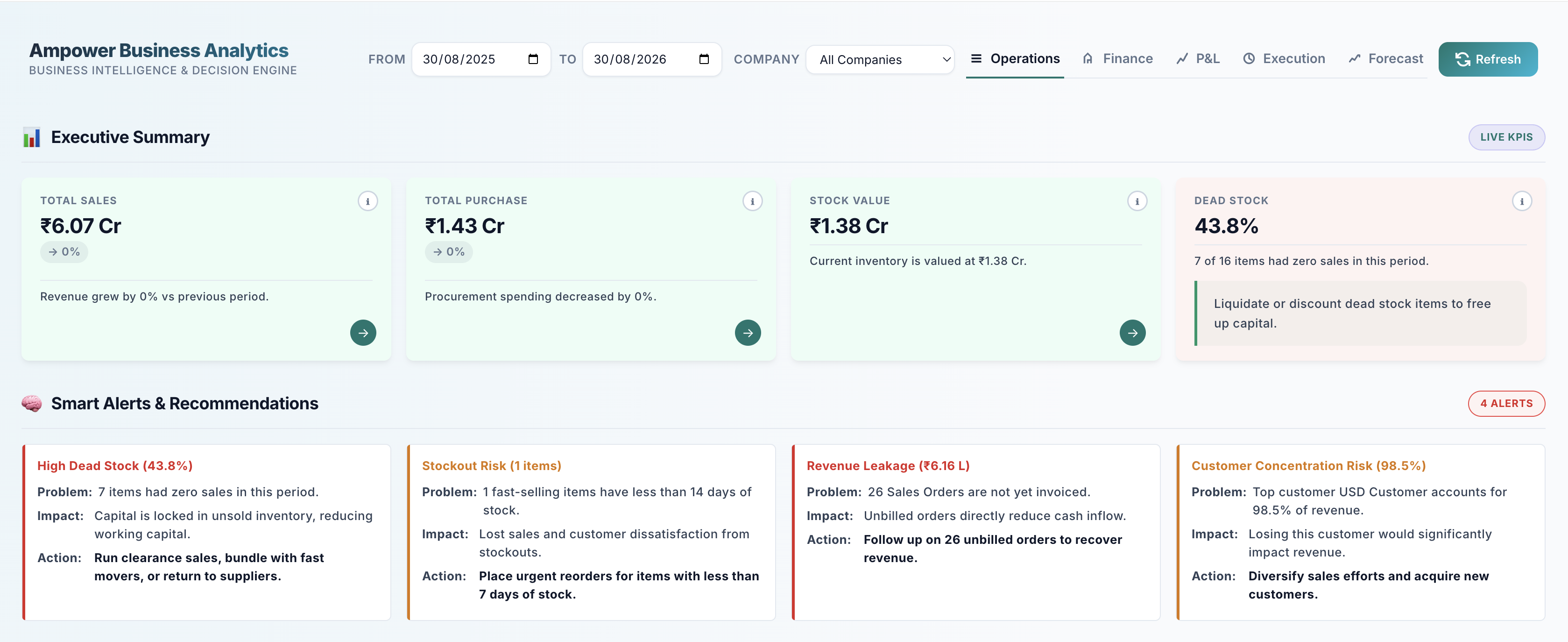Click arrow button on Stock Value card
Viewport: 1568px width, 642px height.
pyautogui.click(x=1133, y=333)
